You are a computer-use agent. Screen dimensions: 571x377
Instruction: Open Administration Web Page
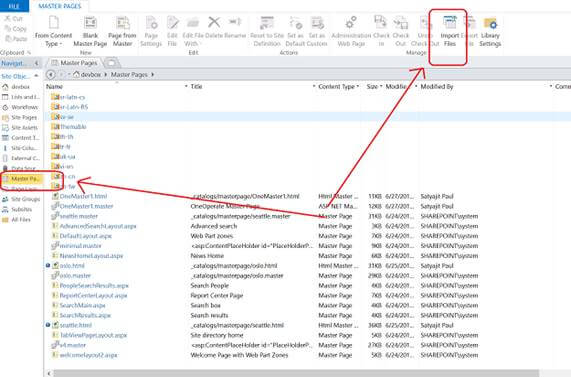pyautogui.click(x=351, y=31)
